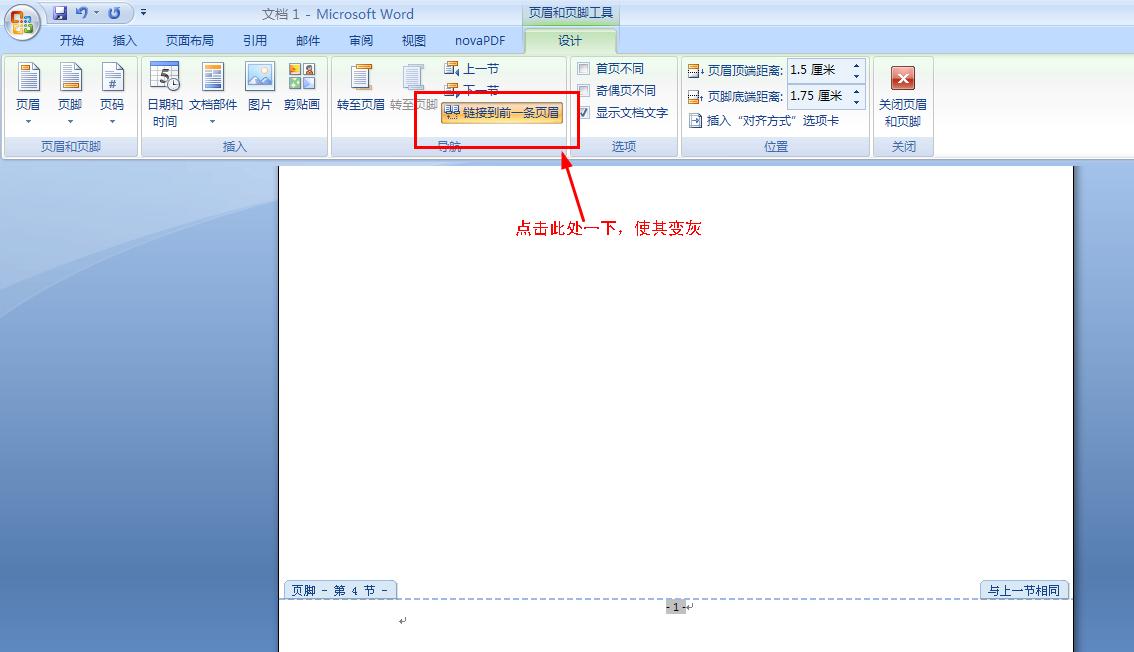1134x652 pixels.
Task: Enable 奇偶页不同 option
Action: 584,90
